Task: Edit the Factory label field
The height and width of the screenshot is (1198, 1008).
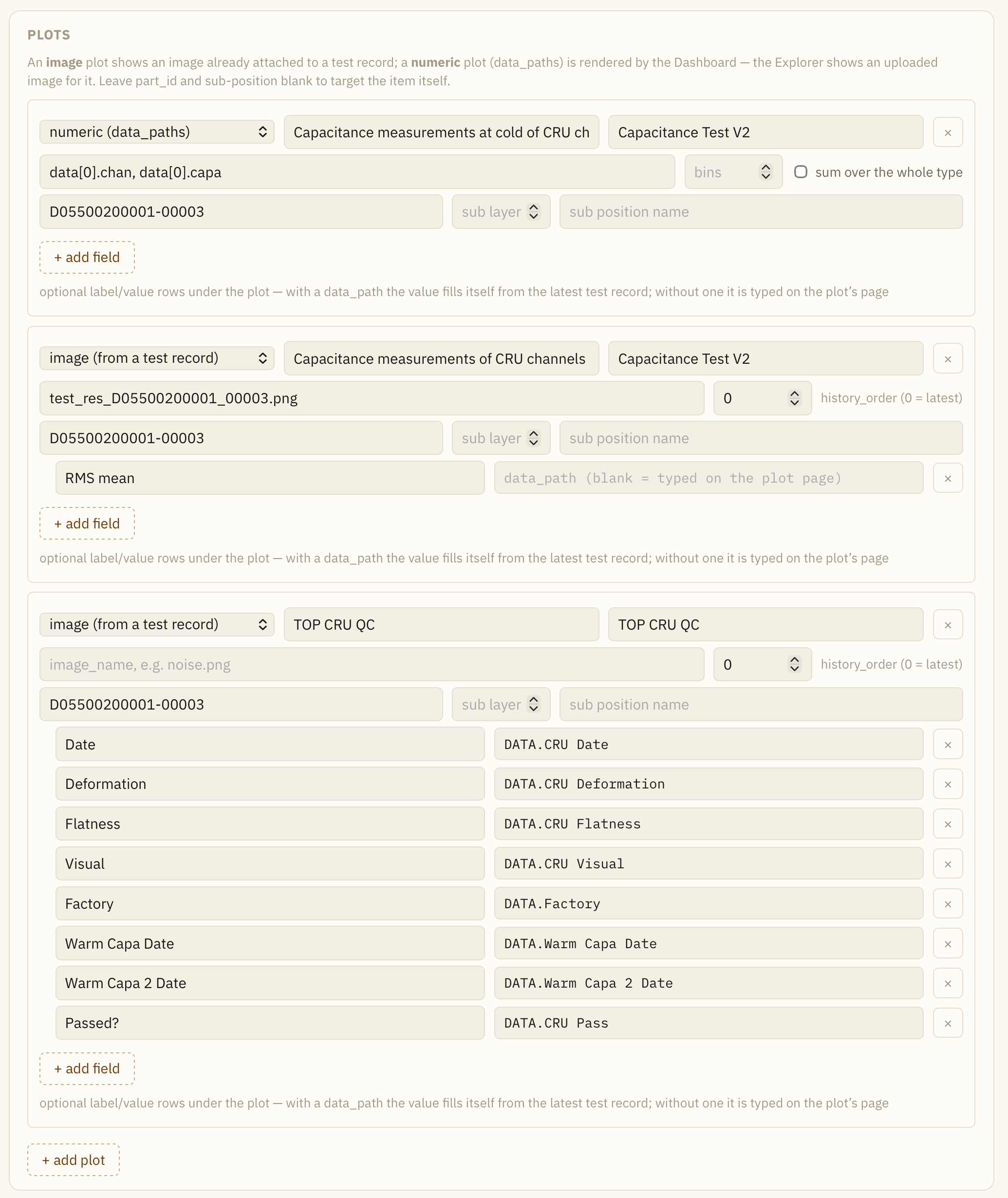Action: tap(270, 904)
